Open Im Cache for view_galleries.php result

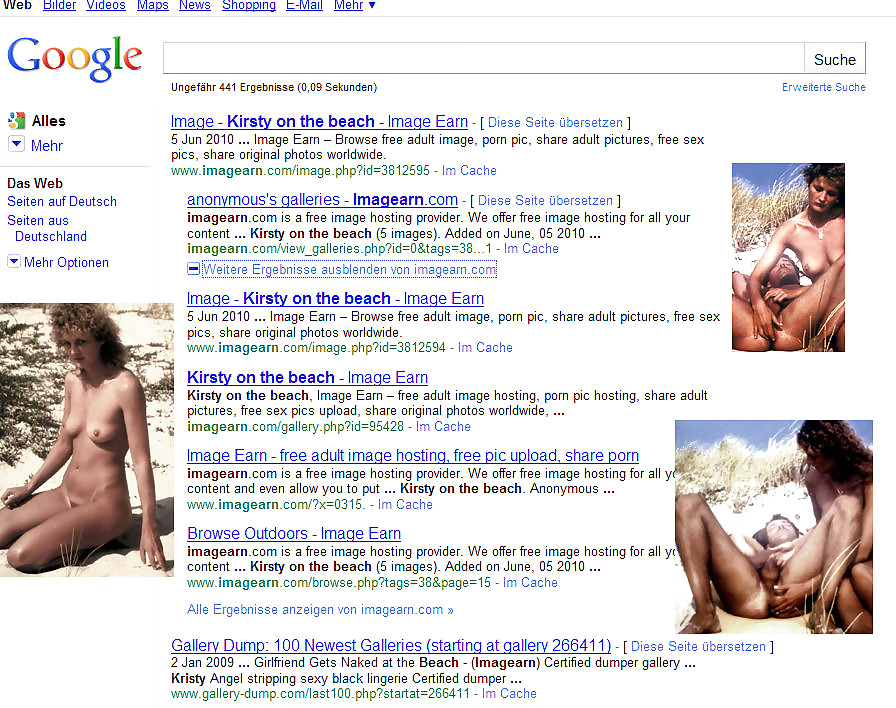click(531, 249)
